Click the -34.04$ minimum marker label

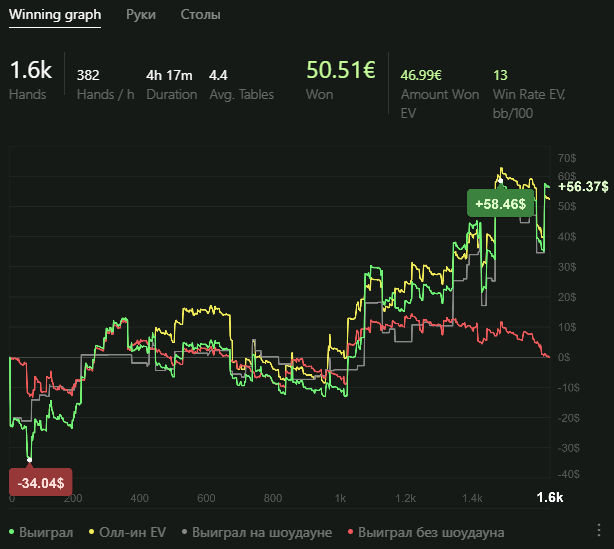(41, 482)
